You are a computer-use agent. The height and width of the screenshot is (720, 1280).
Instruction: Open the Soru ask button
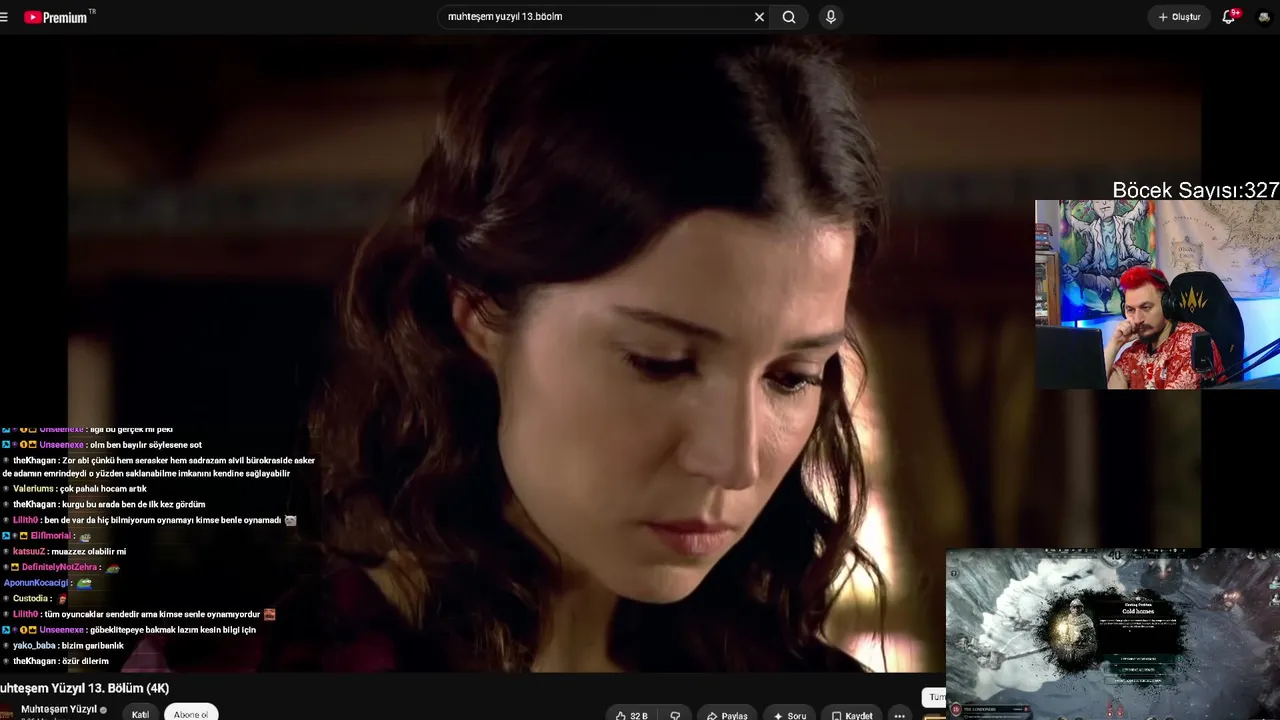tap(790, 715)
